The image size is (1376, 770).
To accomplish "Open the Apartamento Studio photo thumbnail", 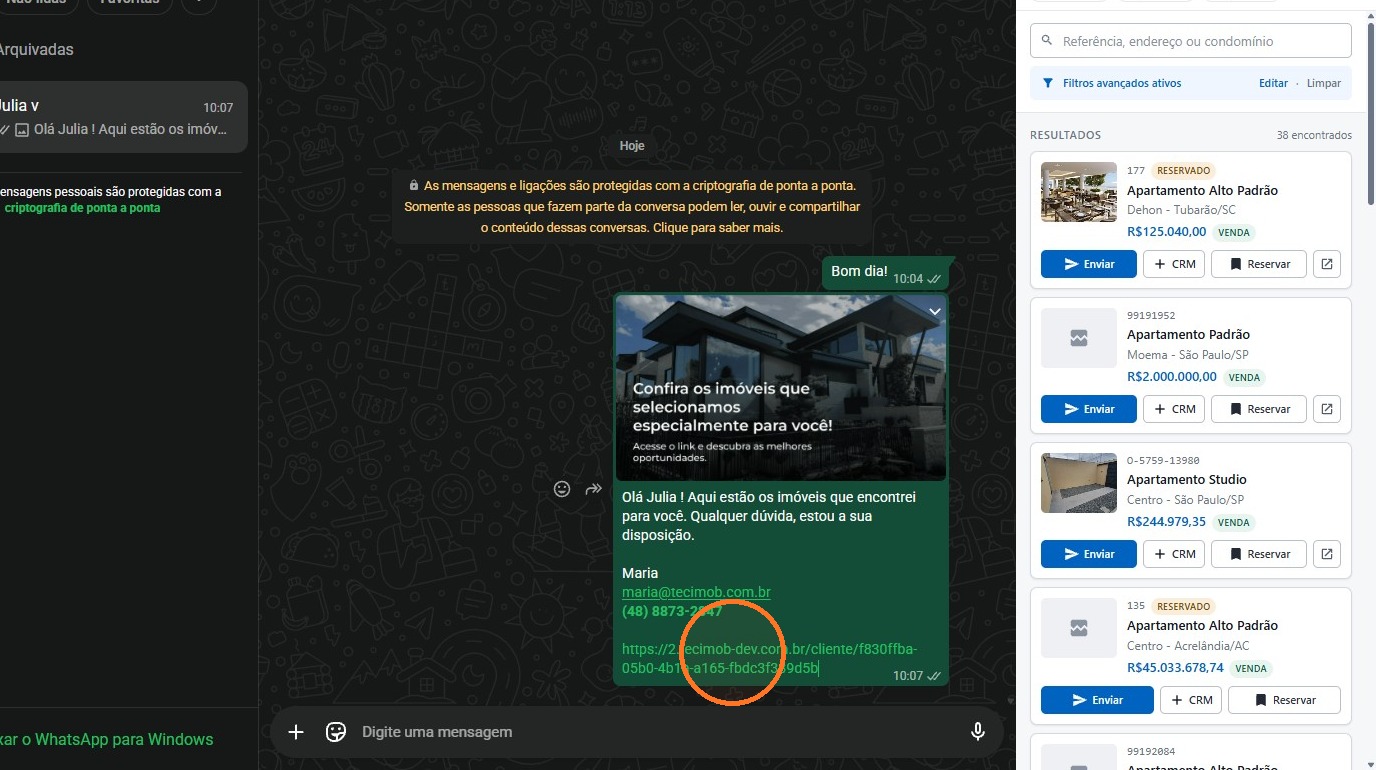I will pos(1079,483).
